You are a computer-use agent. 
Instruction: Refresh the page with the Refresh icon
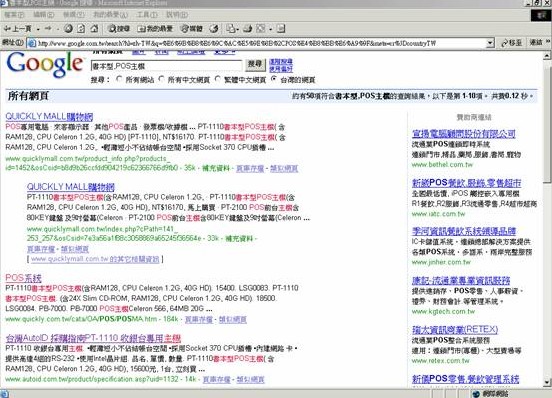[x=81, y=29]
